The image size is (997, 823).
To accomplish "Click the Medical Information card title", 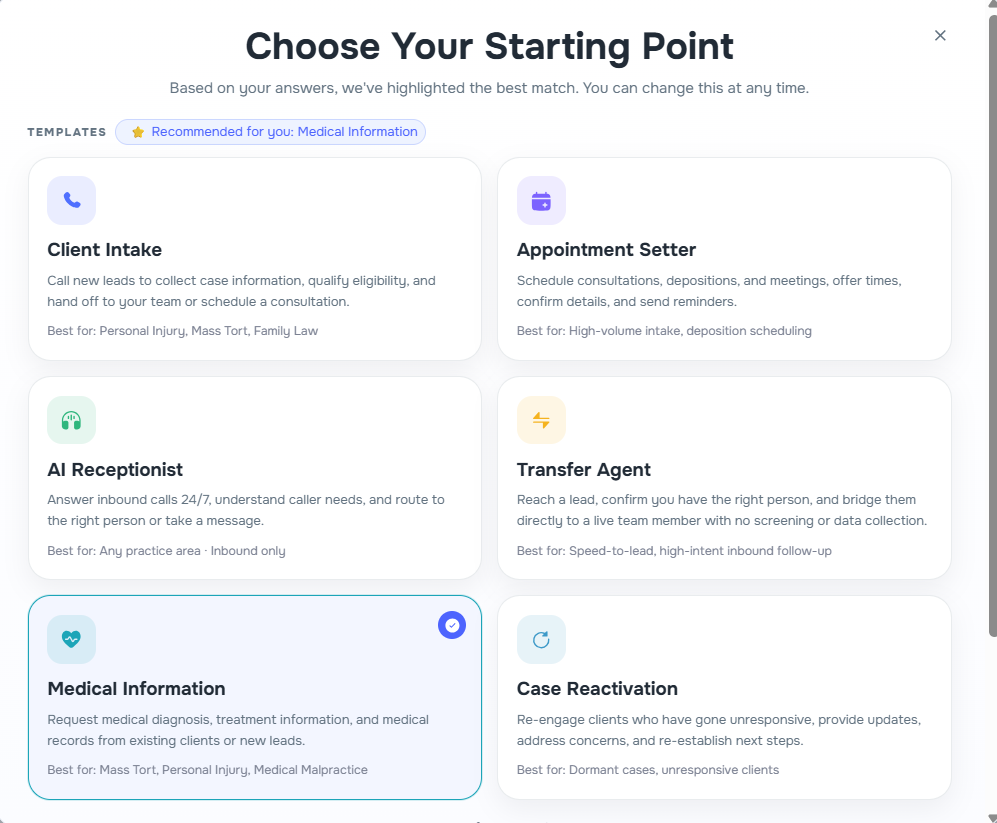I will click(136, 689).
